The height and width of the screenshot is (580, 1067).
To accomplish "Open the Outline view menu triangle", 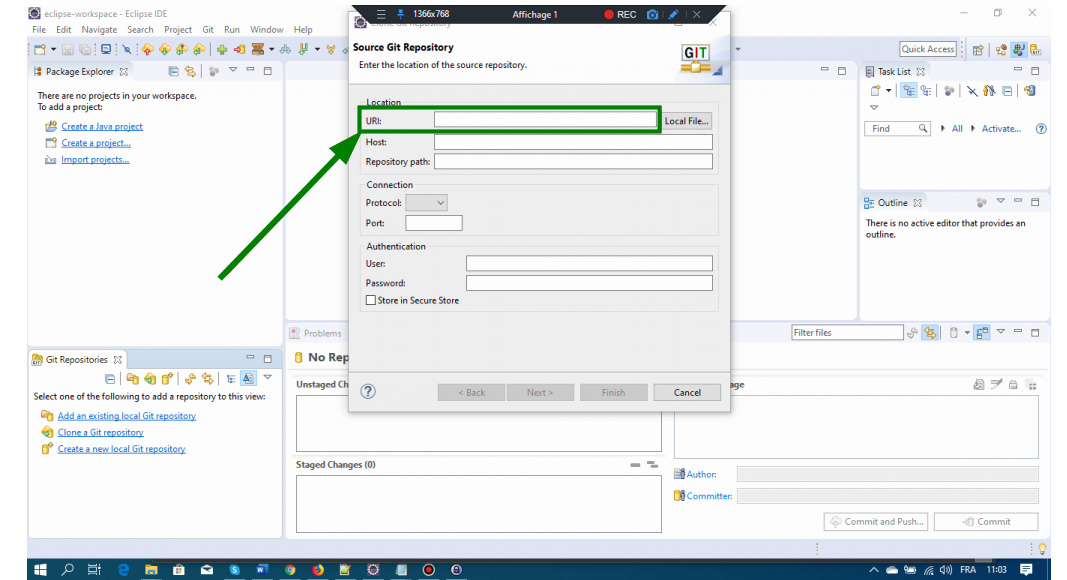I will [x=1000, y=201].
